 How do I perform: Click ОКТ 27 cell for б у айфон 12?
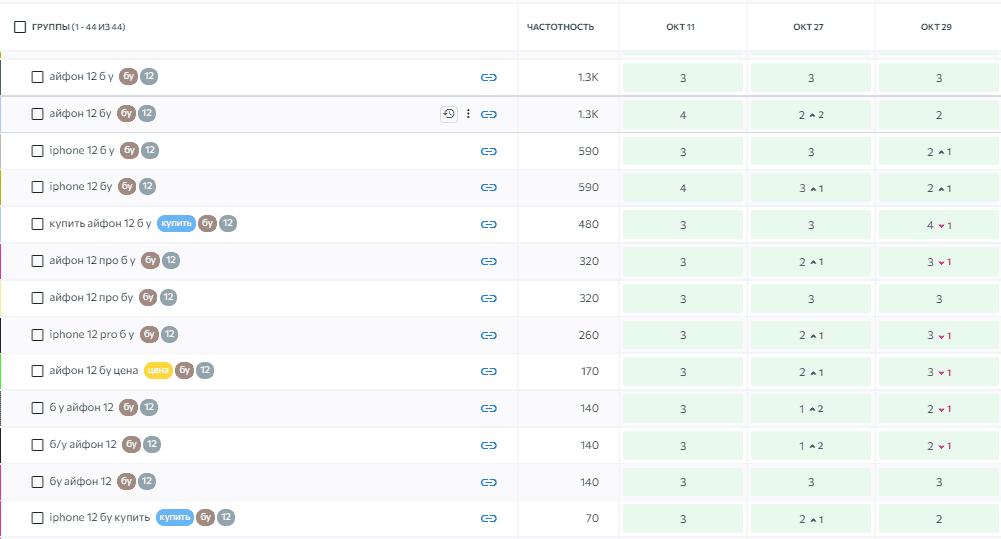[811, 409]
